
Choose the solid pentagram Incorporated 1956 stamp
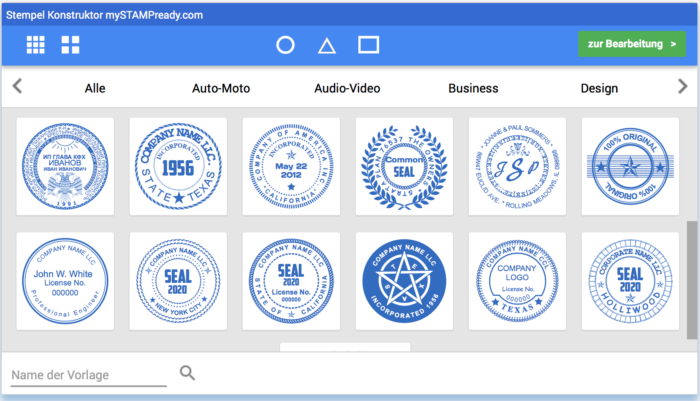pos(404,281)
